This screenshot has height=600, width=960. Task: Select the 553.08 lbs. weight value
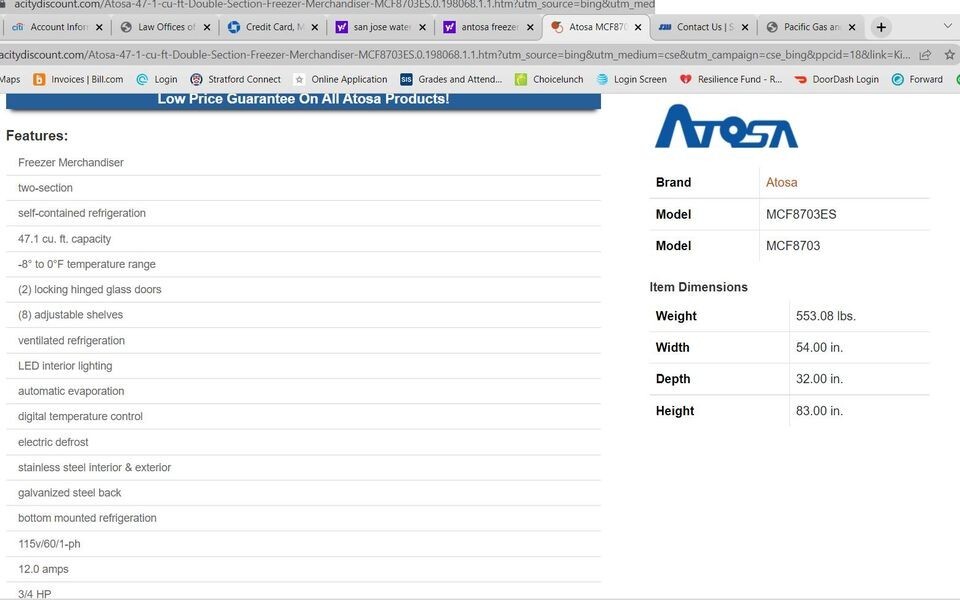pos(826,316)
